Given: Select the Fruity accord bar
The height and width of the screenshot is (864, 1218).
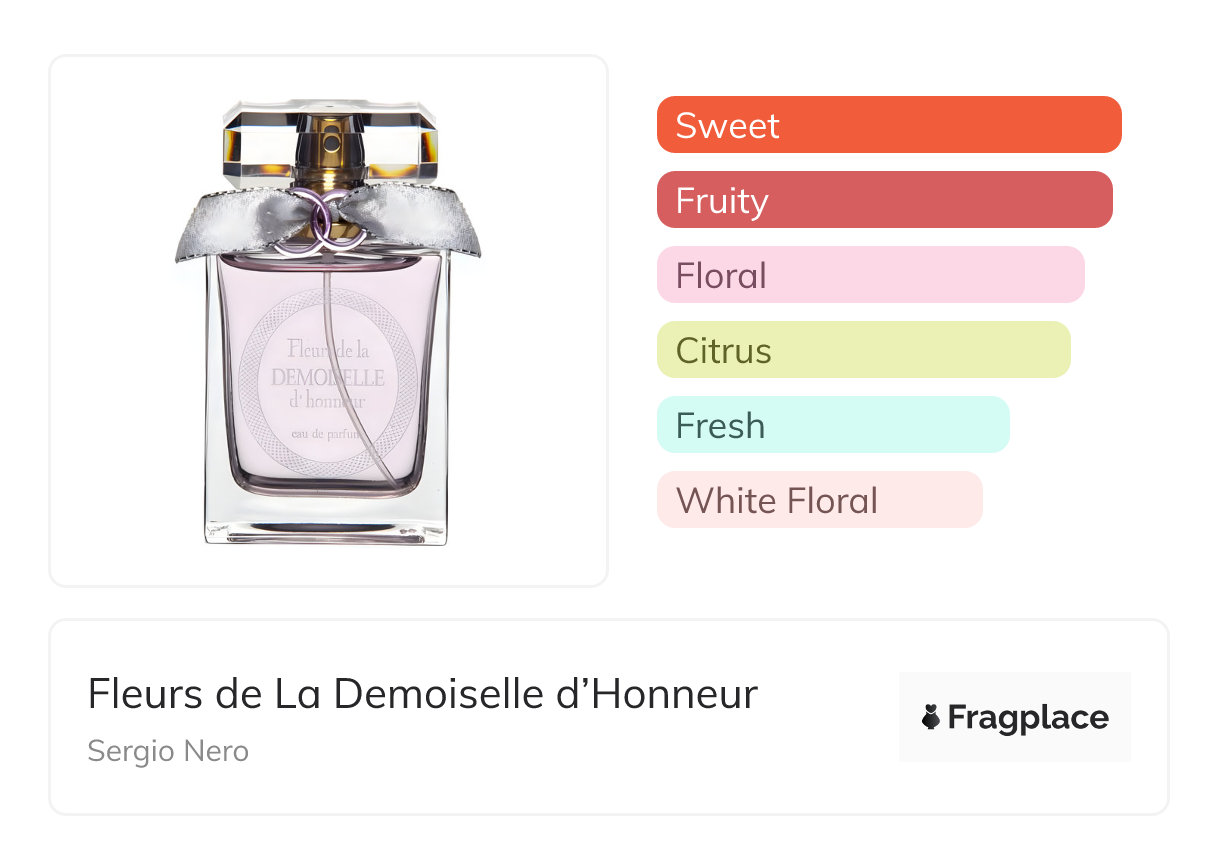Looking at the screenshot, I should pos(884,200).
